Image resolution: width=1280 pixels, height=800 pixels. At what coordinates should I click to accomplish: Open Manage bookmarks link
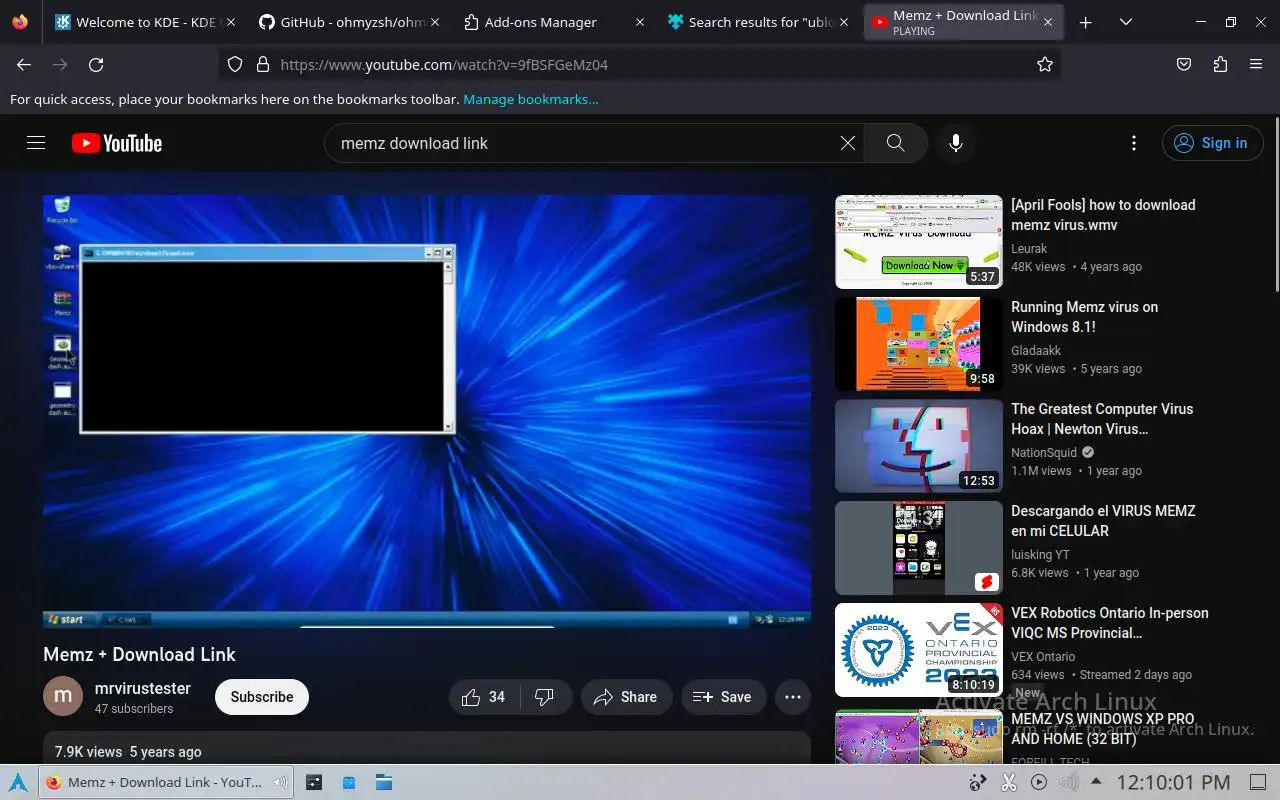(531, 99)
